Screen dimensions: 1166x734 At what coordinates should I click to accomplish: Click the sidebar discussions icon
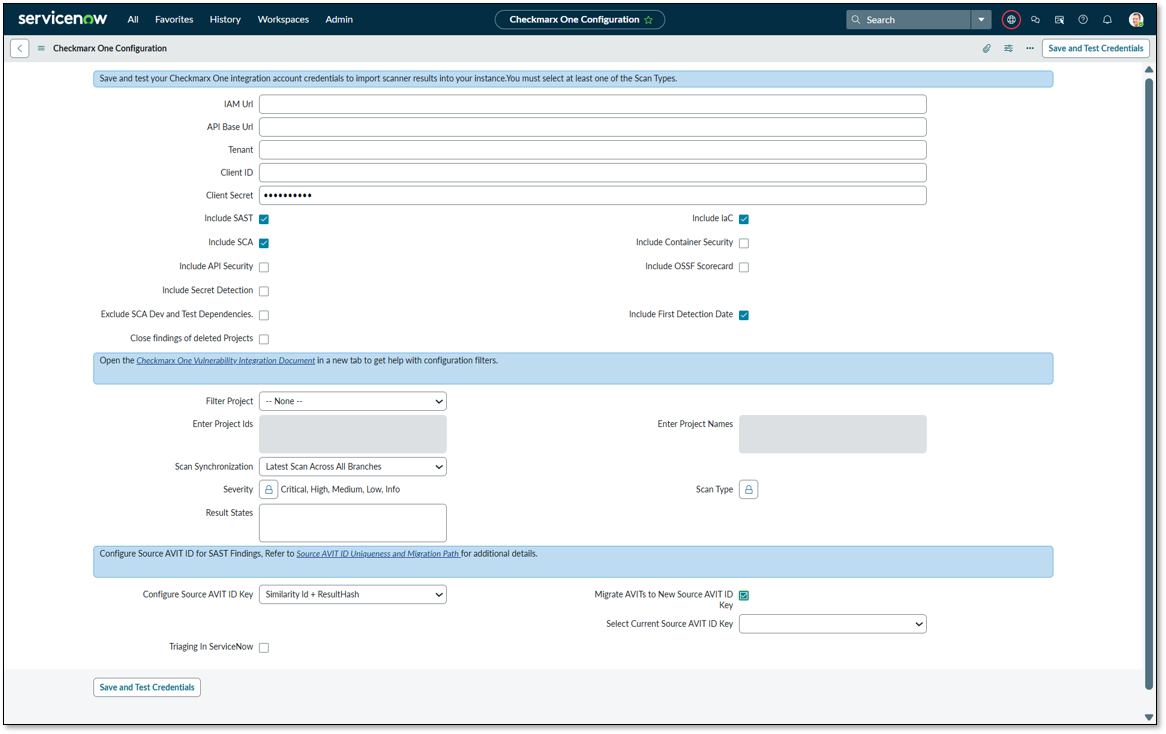pos(1059,20)
